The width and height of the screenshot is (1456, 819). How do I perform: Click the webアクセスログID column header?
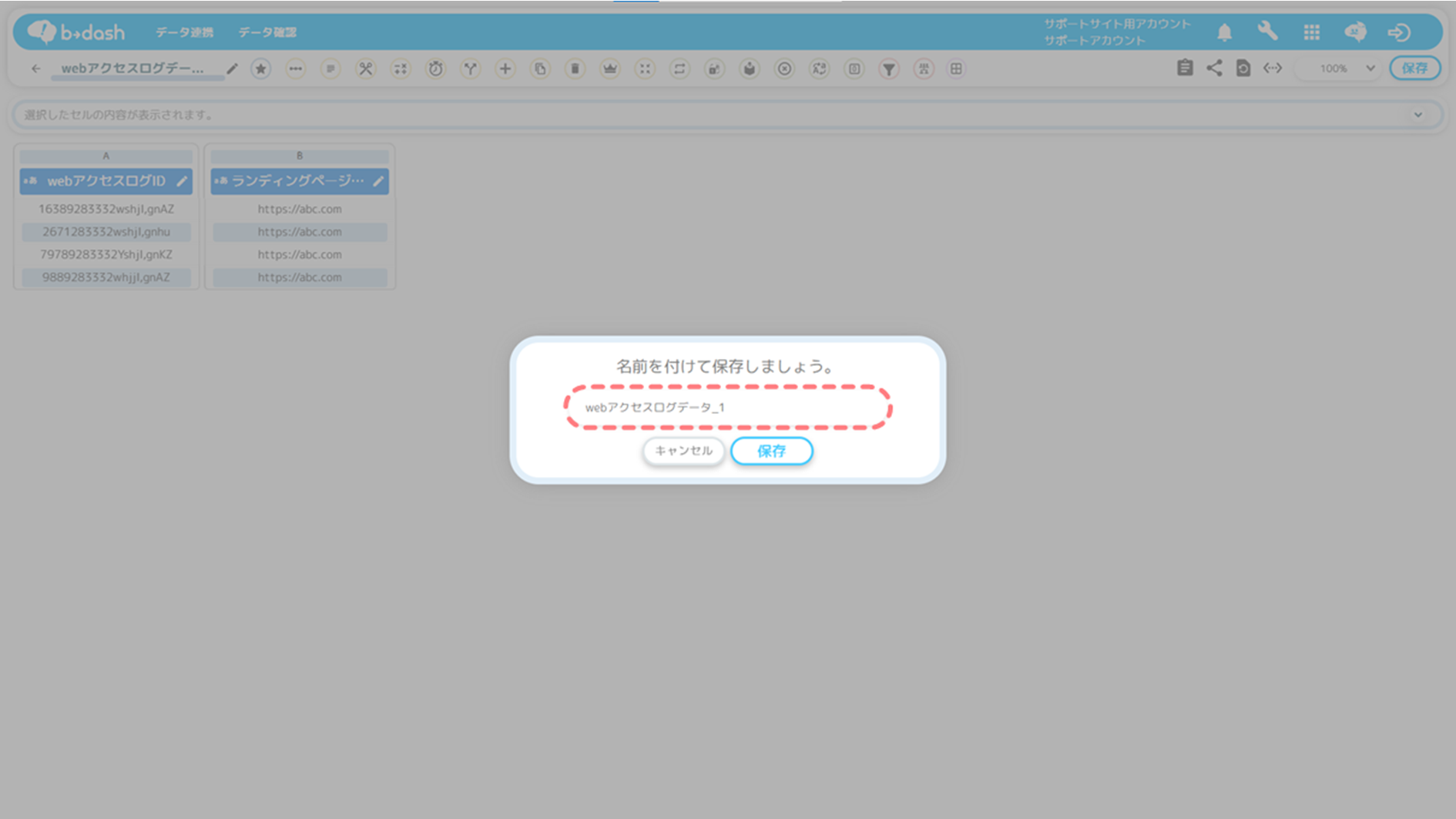point(106,181)
